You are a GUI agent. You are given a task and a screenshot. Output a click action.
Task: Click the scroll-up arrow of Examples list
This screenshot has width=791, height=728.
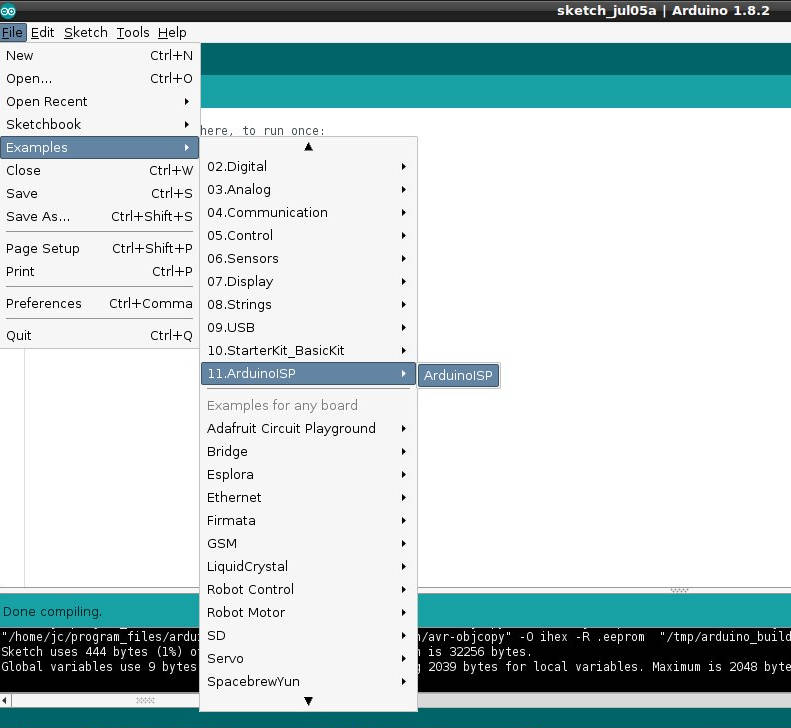(x=308, y=147)
